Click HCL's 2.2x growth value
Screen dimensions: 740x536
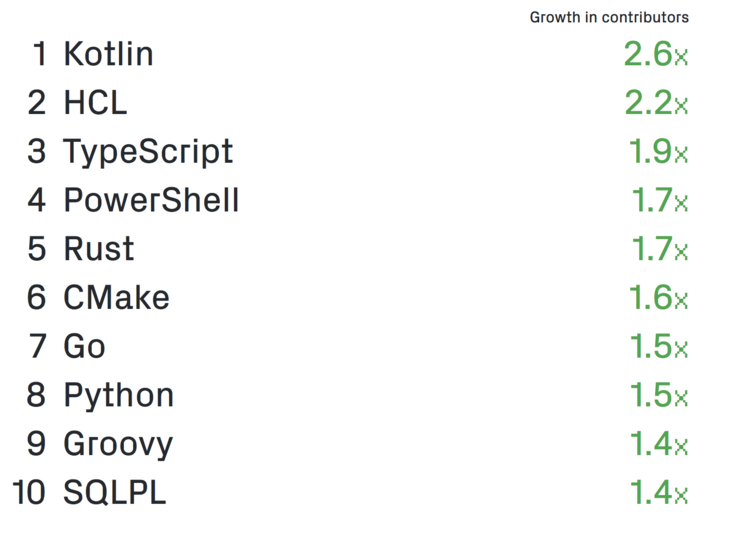(656, 102)
